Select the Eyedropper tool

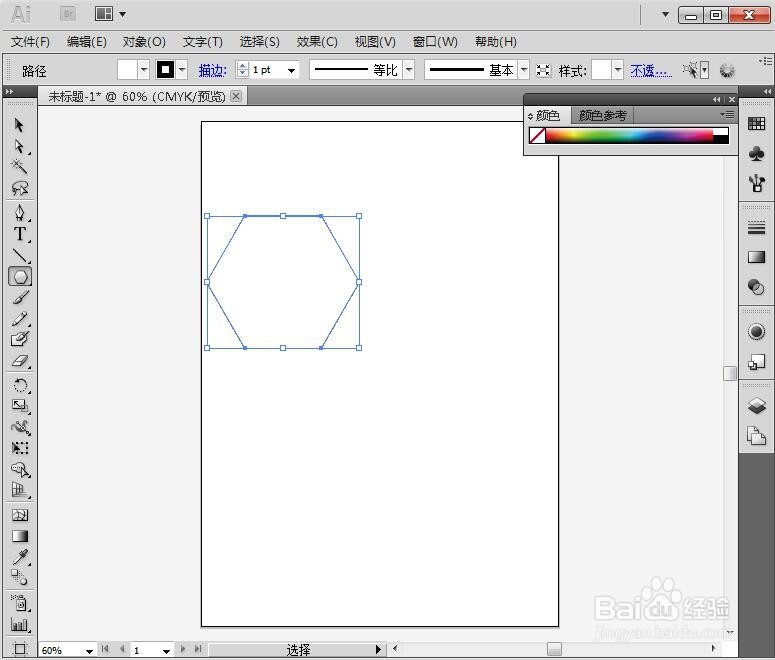pyautogui.click(x=20, y=557)
